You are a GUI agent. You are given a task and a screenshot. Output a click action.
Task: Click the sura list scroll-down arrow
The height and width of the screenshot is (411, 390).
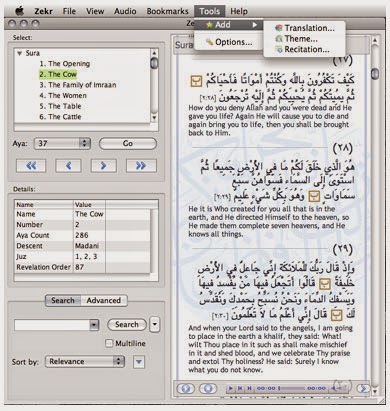[154, 118]
